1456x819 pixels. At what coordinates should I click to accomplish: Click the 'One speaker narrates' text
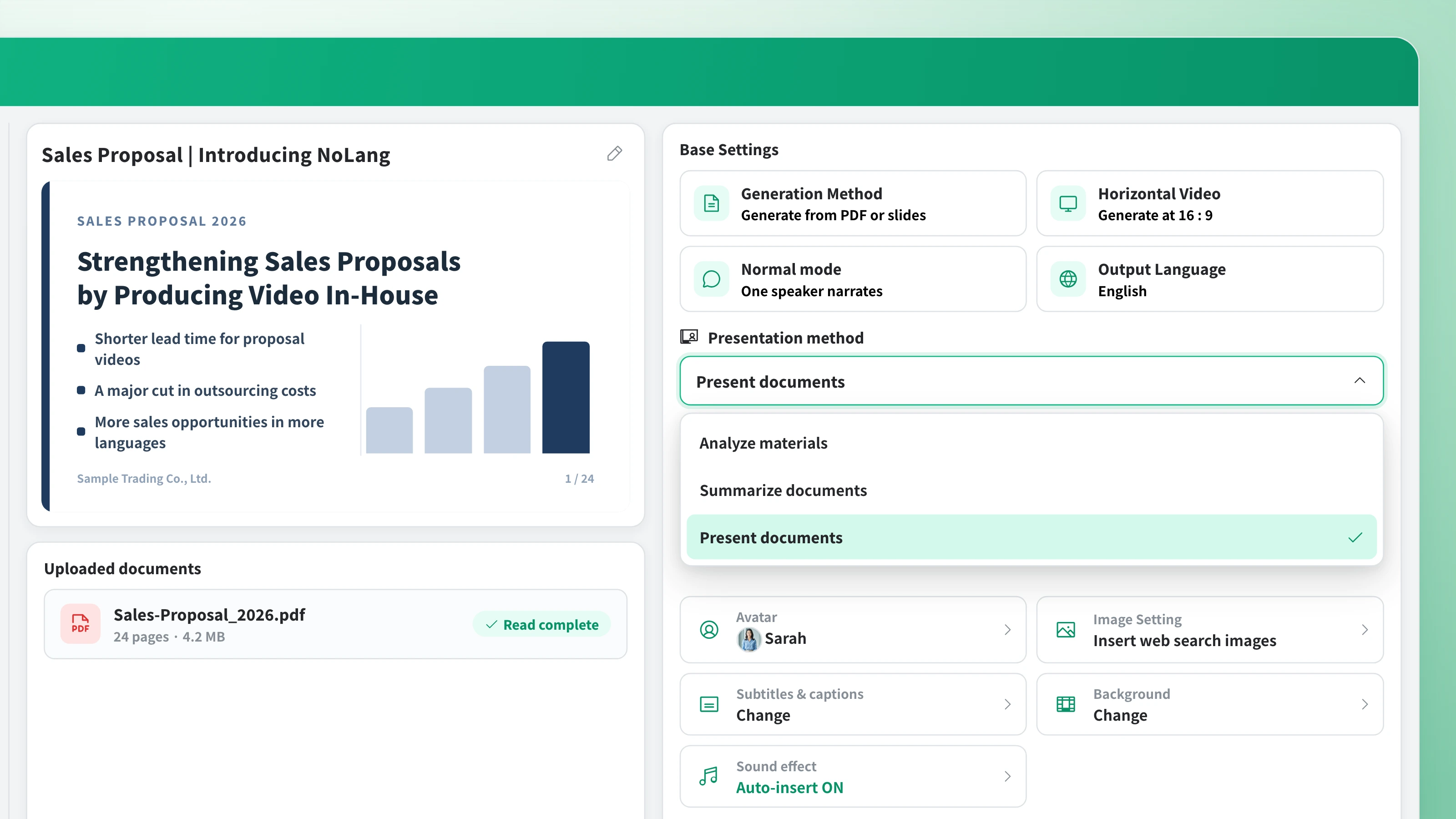812,291
